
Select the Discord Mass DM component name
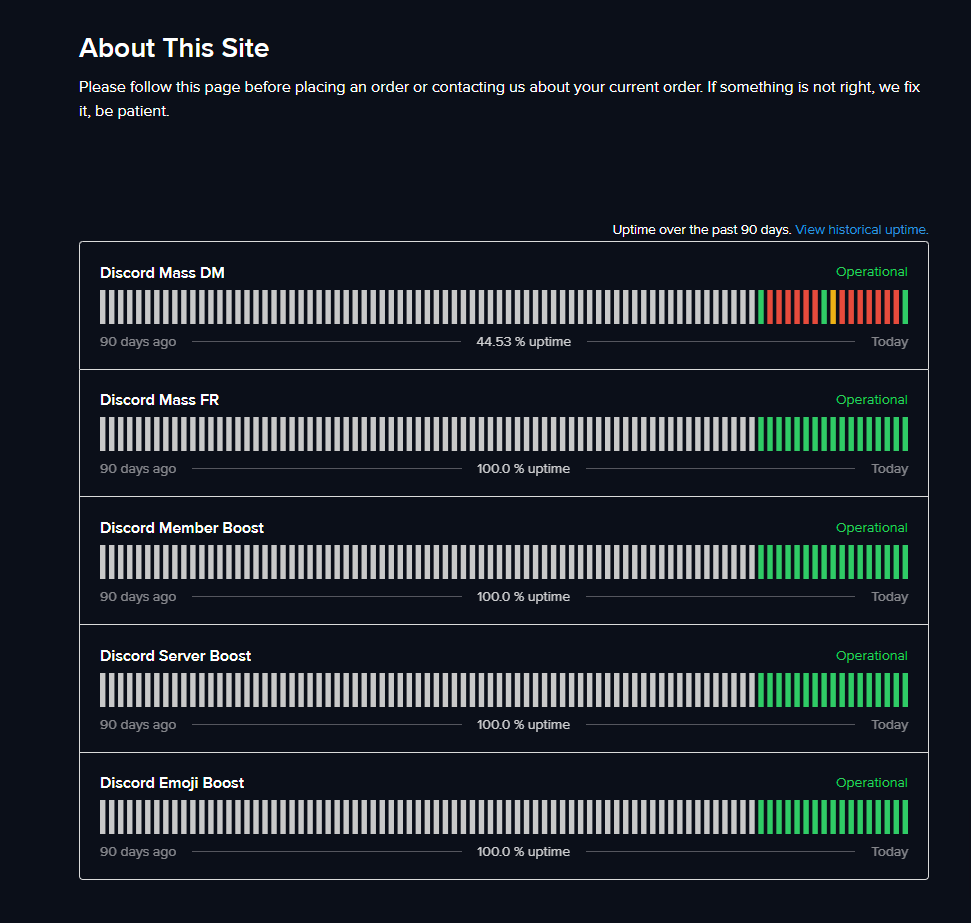(x=162, y=273)
